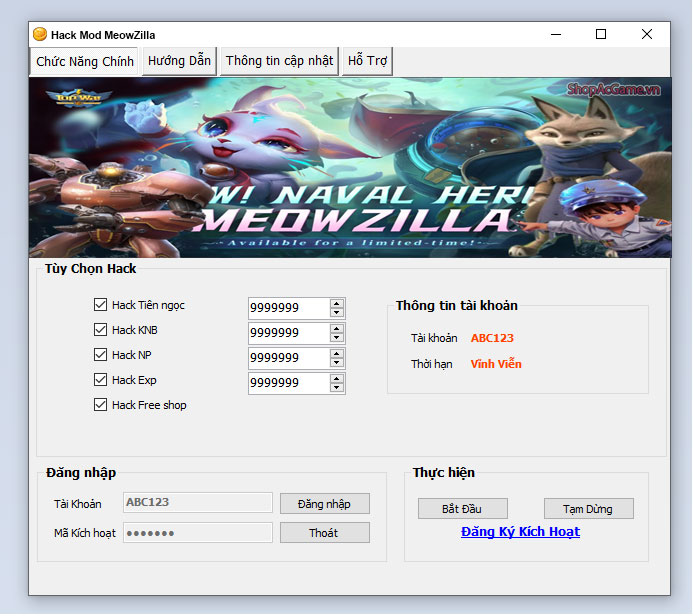Minimize the Hack Mod MeowZilla window
Image resolution: width=693 pixels, height=616 pixels.
tap(556, 34)
